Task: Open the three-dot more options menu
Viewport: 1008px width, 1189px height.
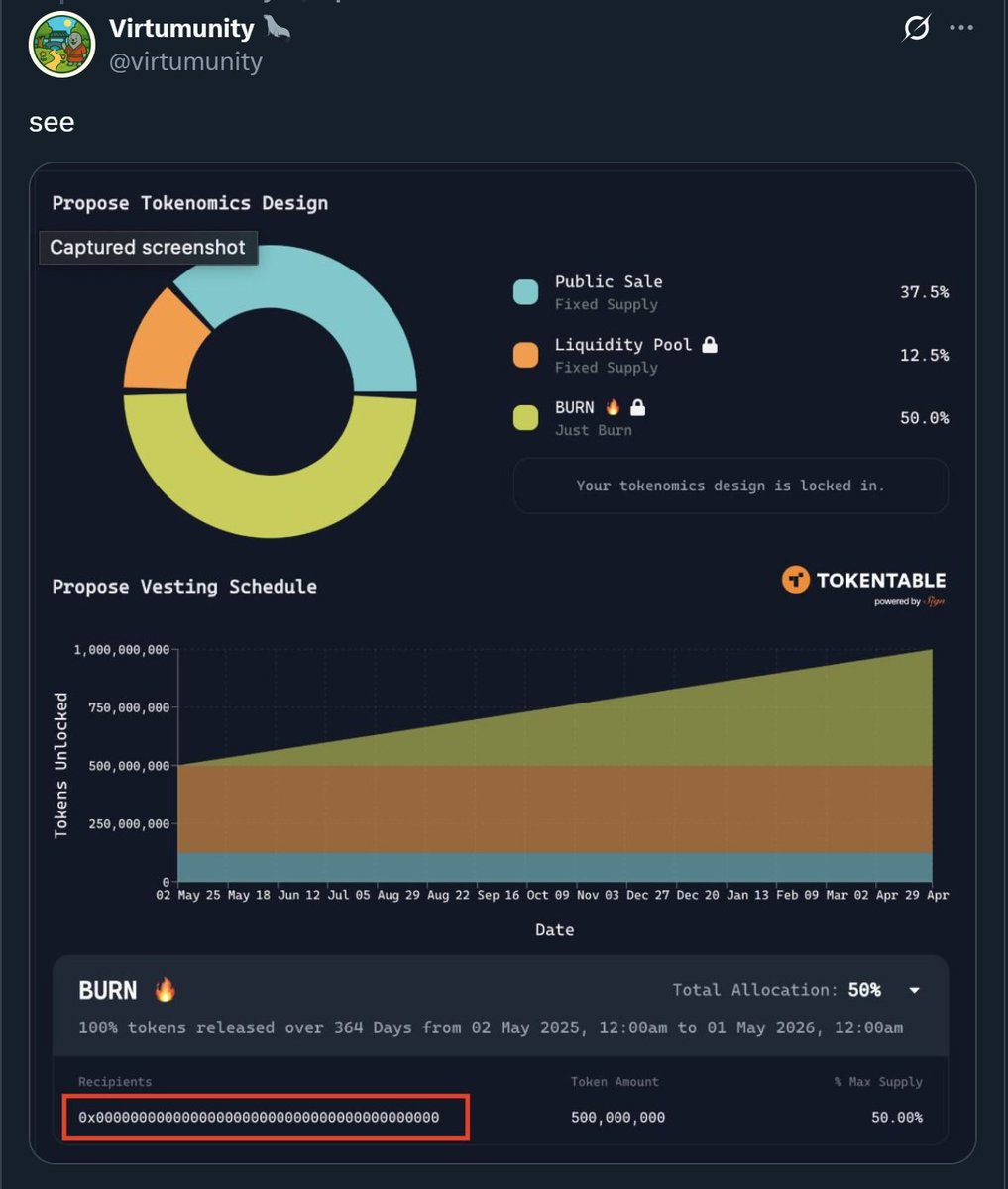Action: tap(961, 28)
